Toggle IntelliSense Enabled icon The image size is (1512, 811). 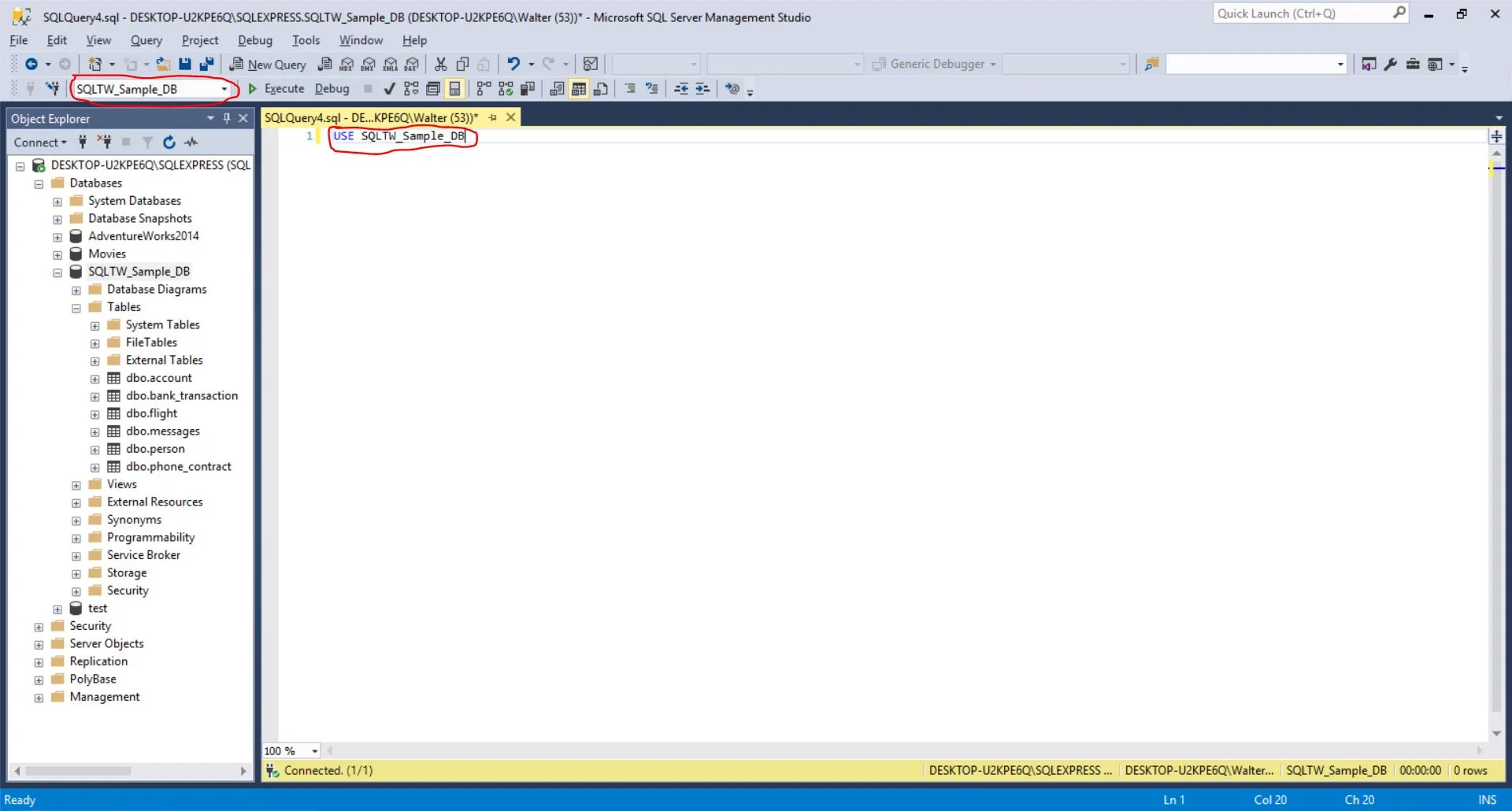click(454, 89)
